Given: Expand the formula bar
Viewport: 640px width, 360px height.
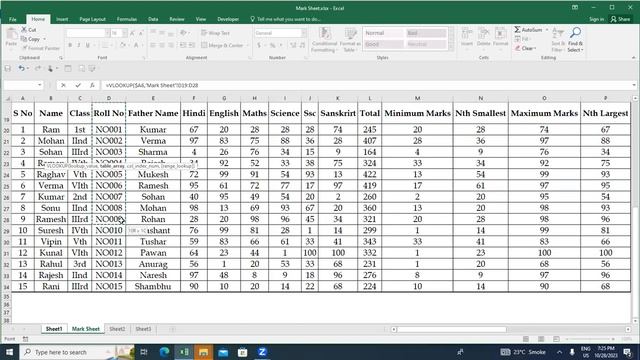Looking at the screenshot, I should 634,85.
